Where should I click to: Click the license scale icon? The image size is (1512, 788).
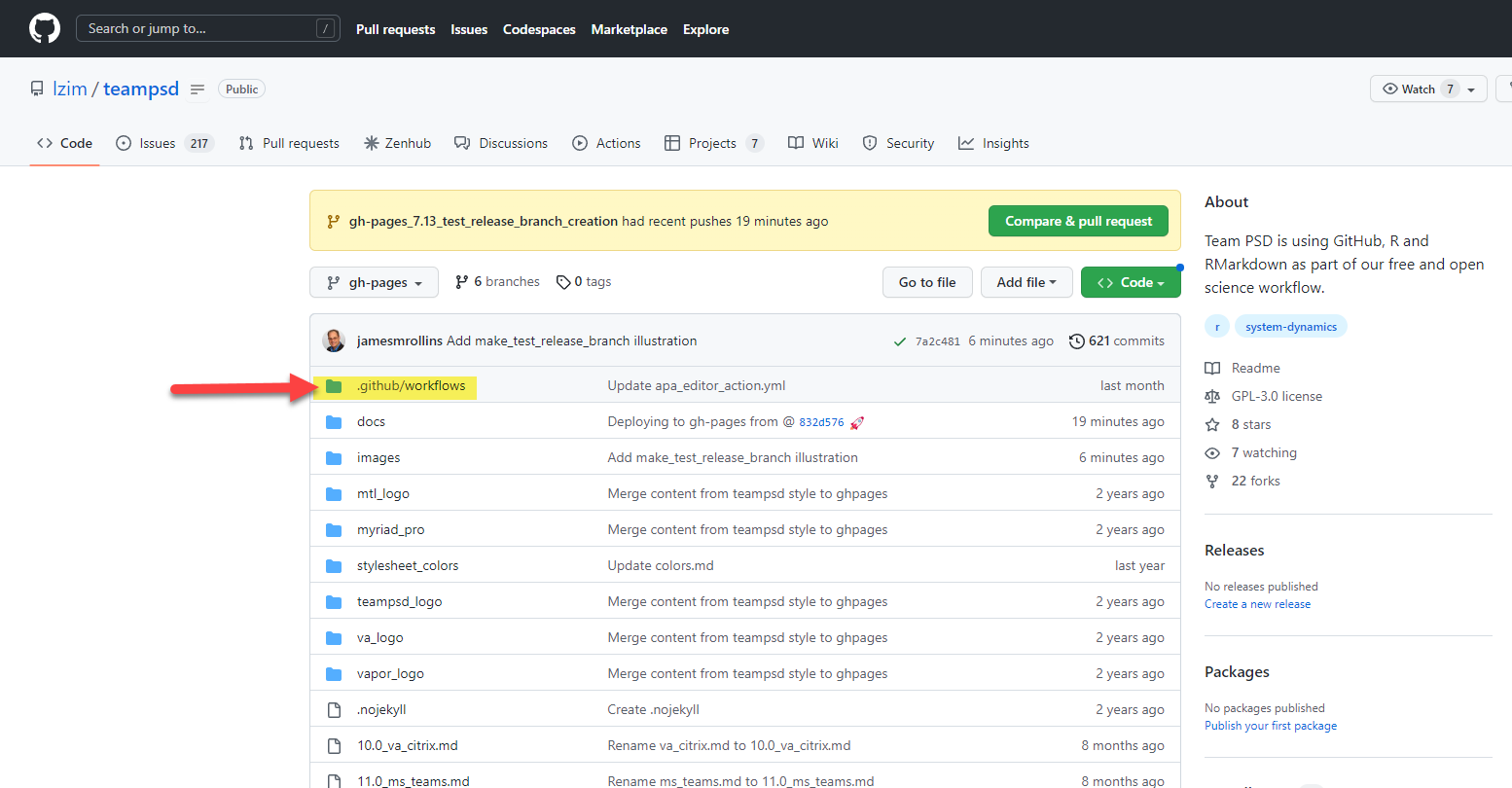(x=1212, y=397)
